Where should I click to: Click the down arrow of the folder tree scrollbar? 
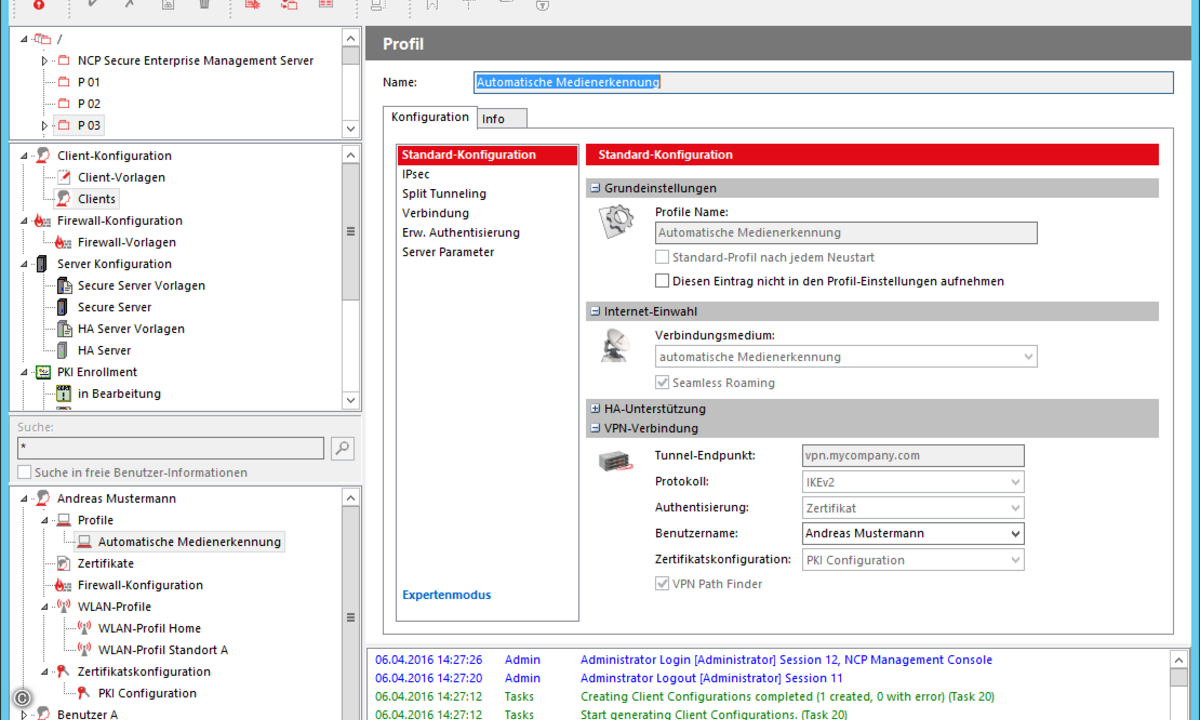[x=350, y=129]
